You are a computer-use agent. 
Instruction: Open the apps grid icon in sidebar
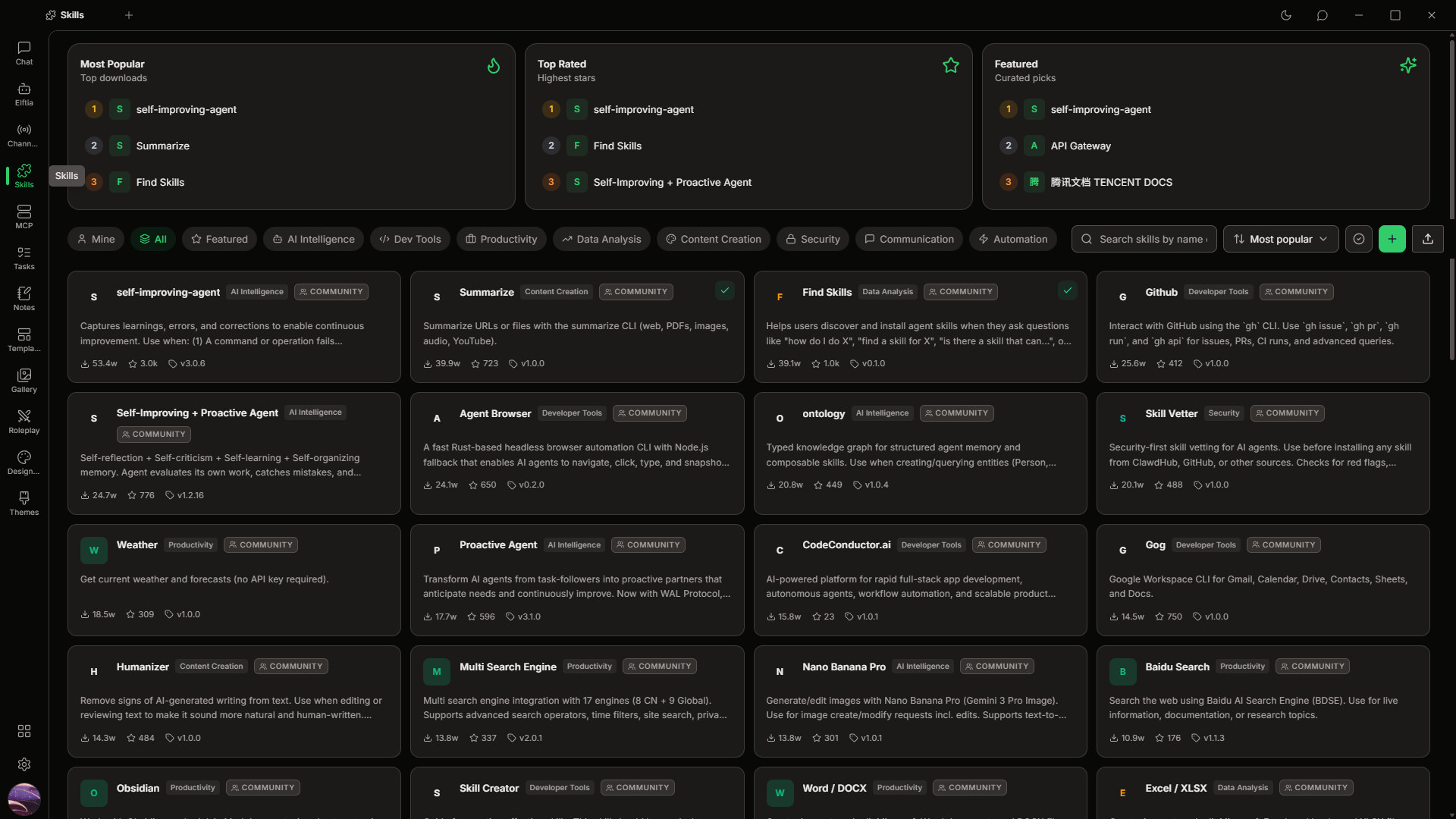[x=24, y=731]
